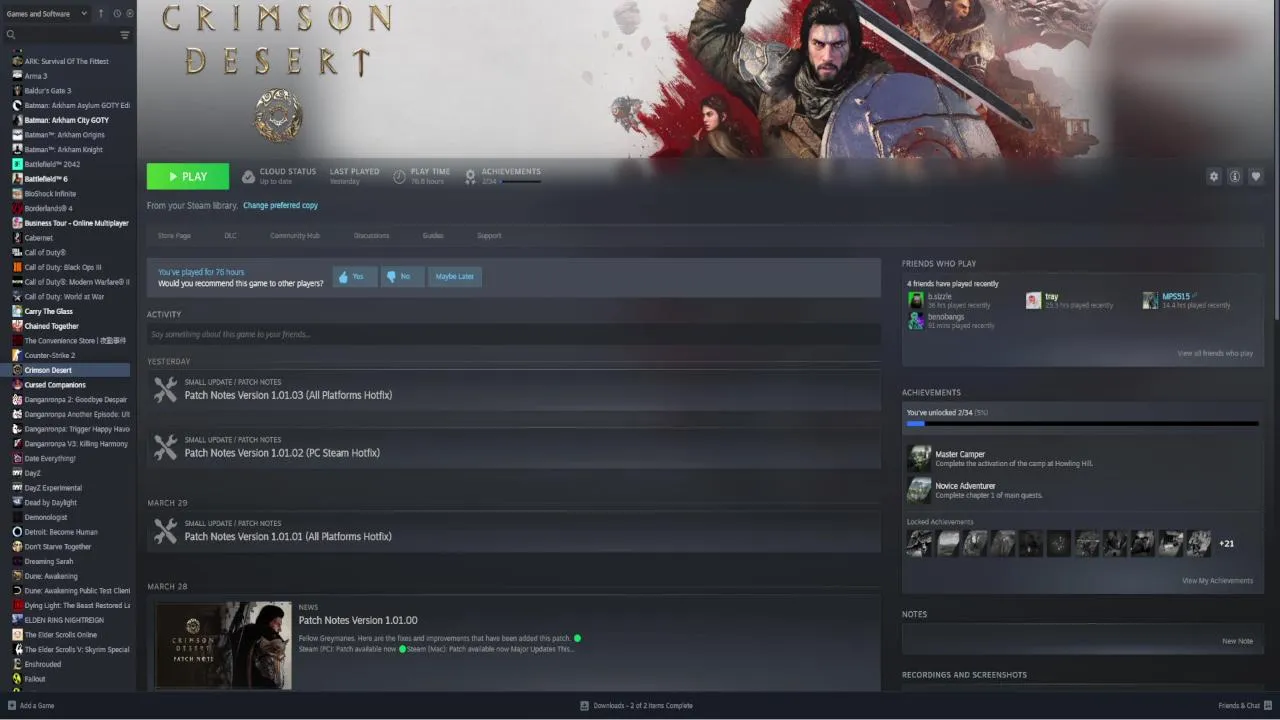The image size is (1280, 720).
Task: Open library filter options icon
Action: [x=125, y=35]
